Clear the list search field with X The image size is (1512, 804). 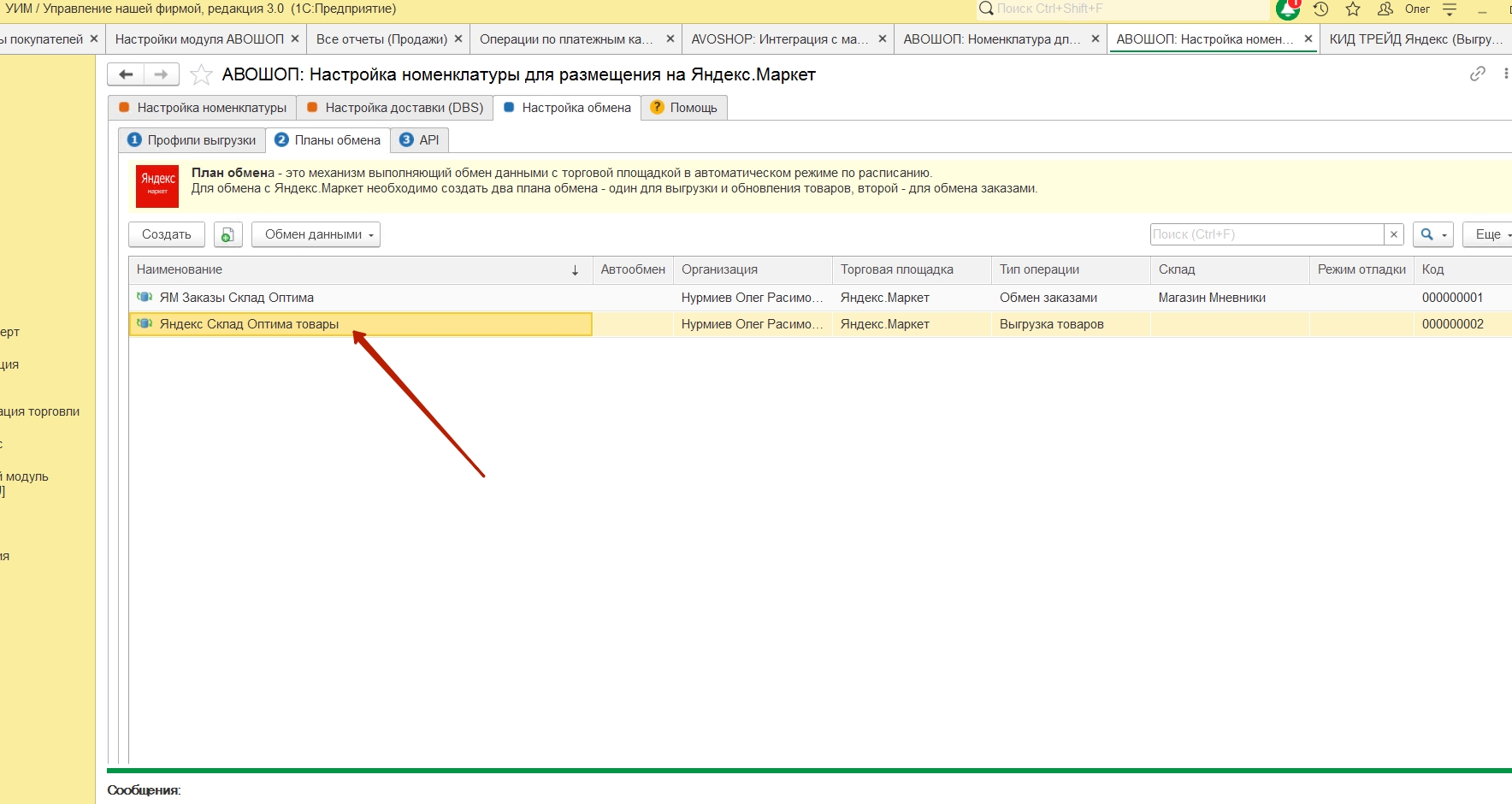tap(1394, 234)
